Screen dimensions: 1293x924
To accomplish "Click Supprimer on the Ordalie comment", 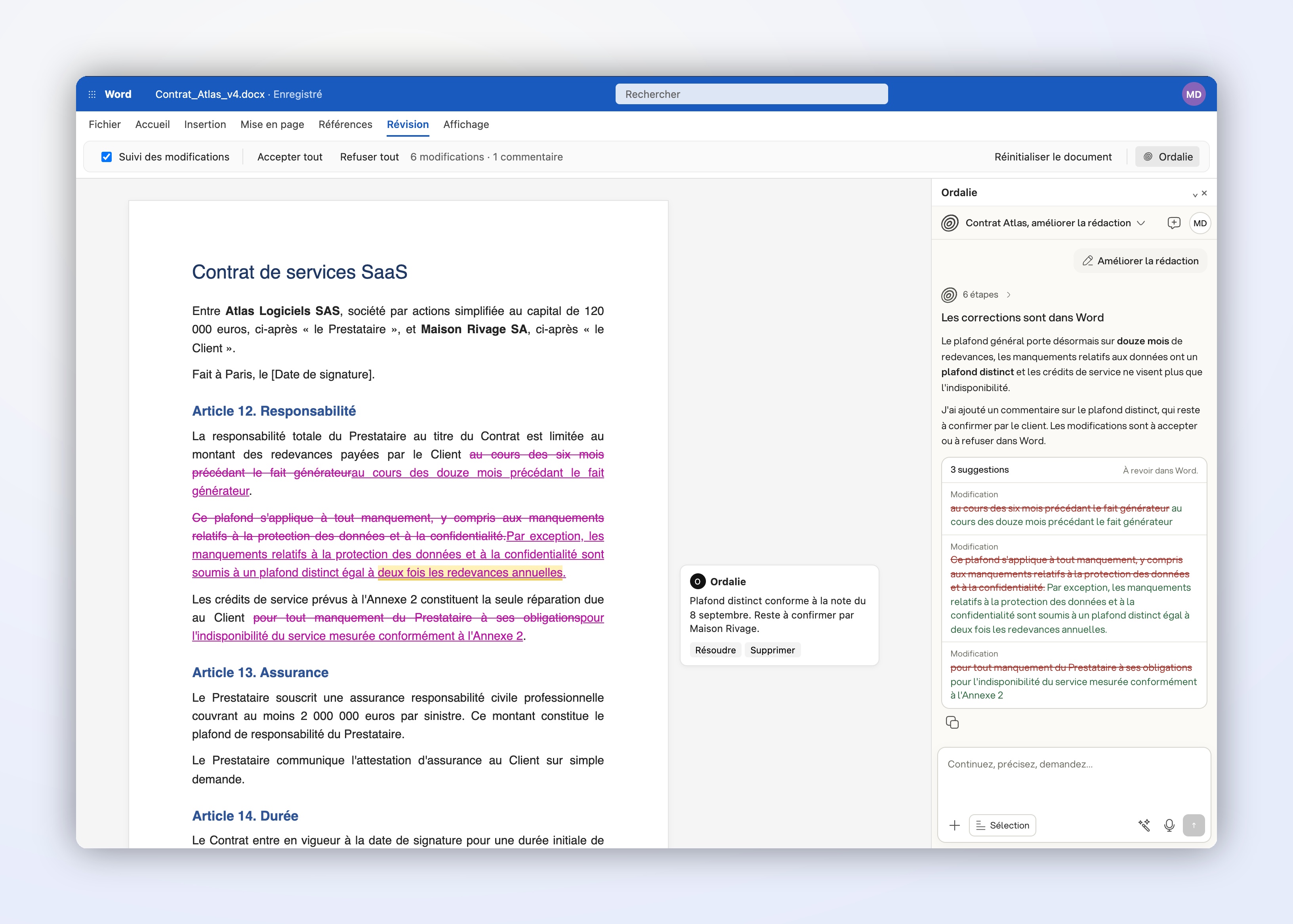I will [x=772, y=650].
